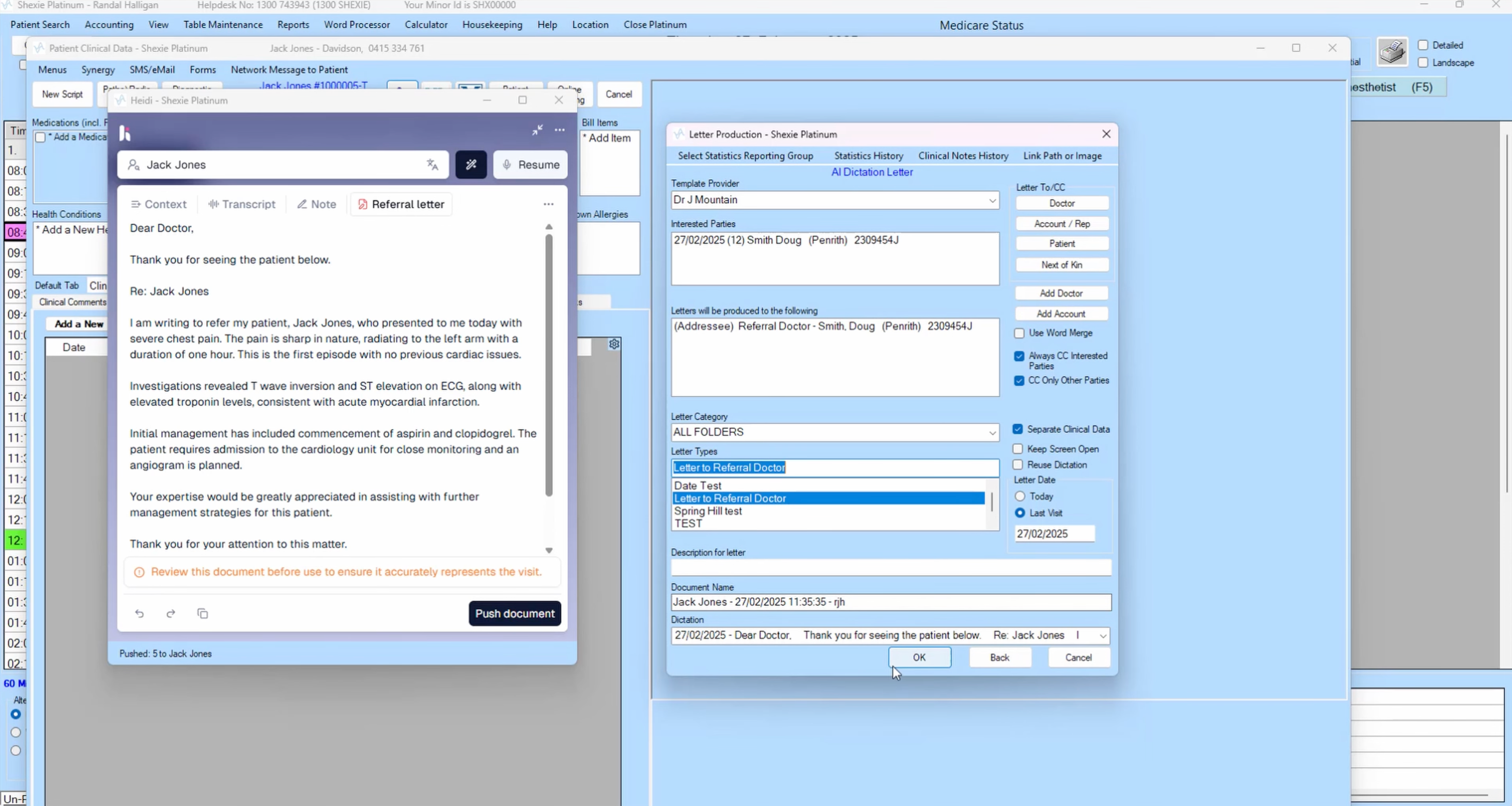The height and width of the screenshot is (806, 1512).
Task: Click Link Path or Image
Action: (1062, 156)
